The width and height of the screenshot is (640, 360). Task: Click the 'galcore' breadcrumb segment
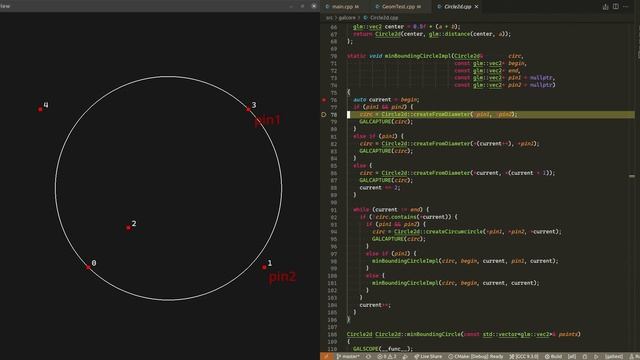tap(347, 18)
